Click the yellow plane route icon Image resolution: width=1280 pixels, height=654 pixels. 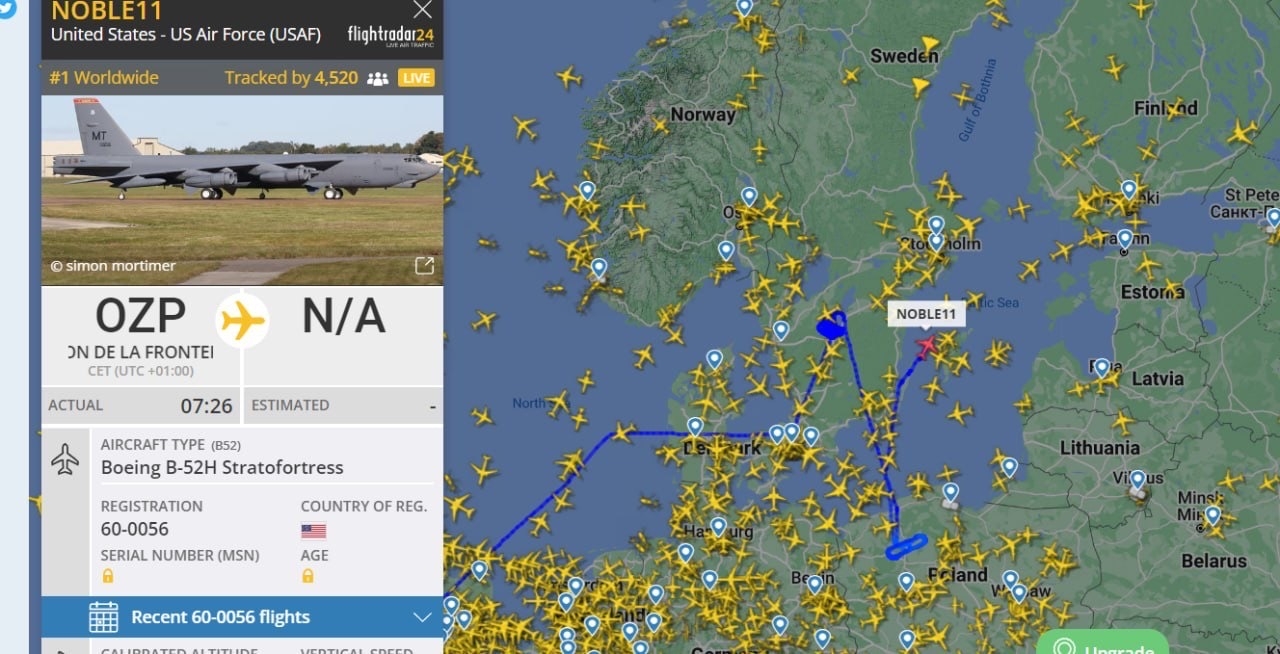coord(242,321)
